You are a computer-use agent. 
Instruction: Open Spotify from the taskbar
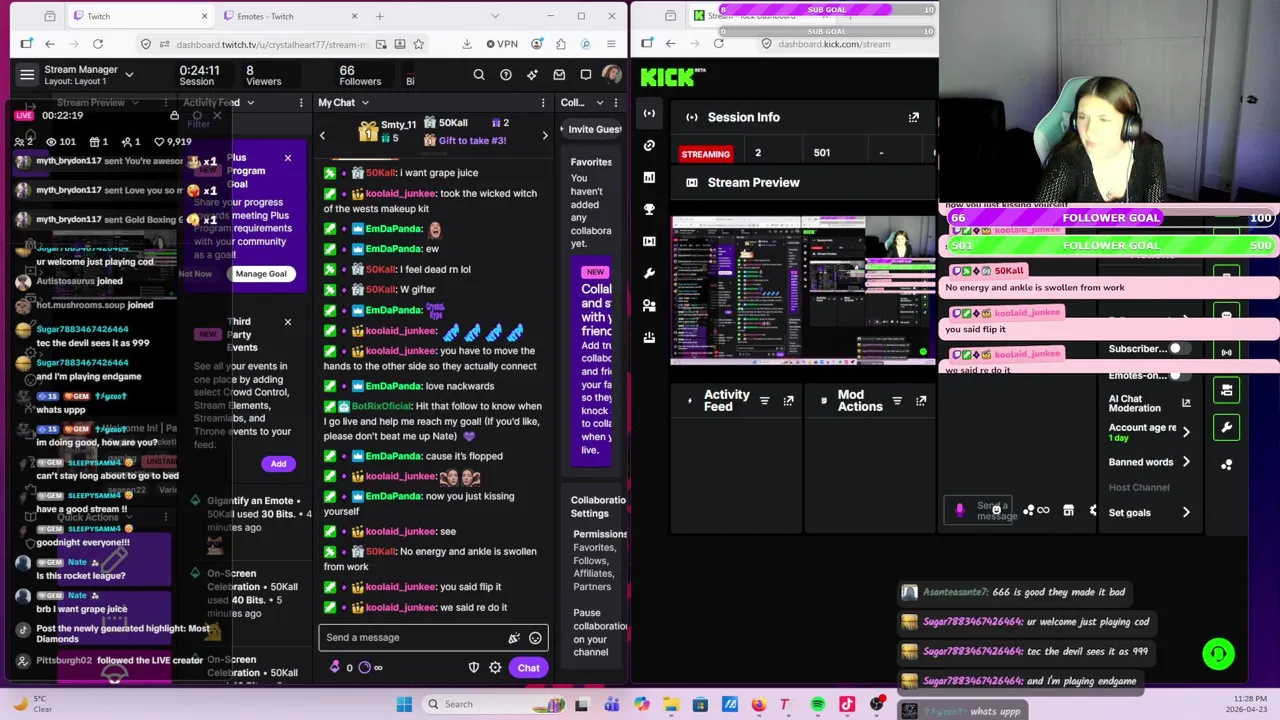(818, 704)
